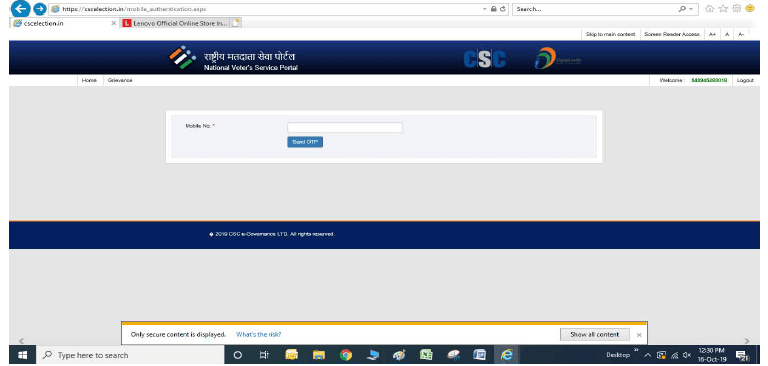This screenshot has width=768, height=366.
Task: Open Cortana circle icon on taskbar
Action: click(x=238, y=355)
